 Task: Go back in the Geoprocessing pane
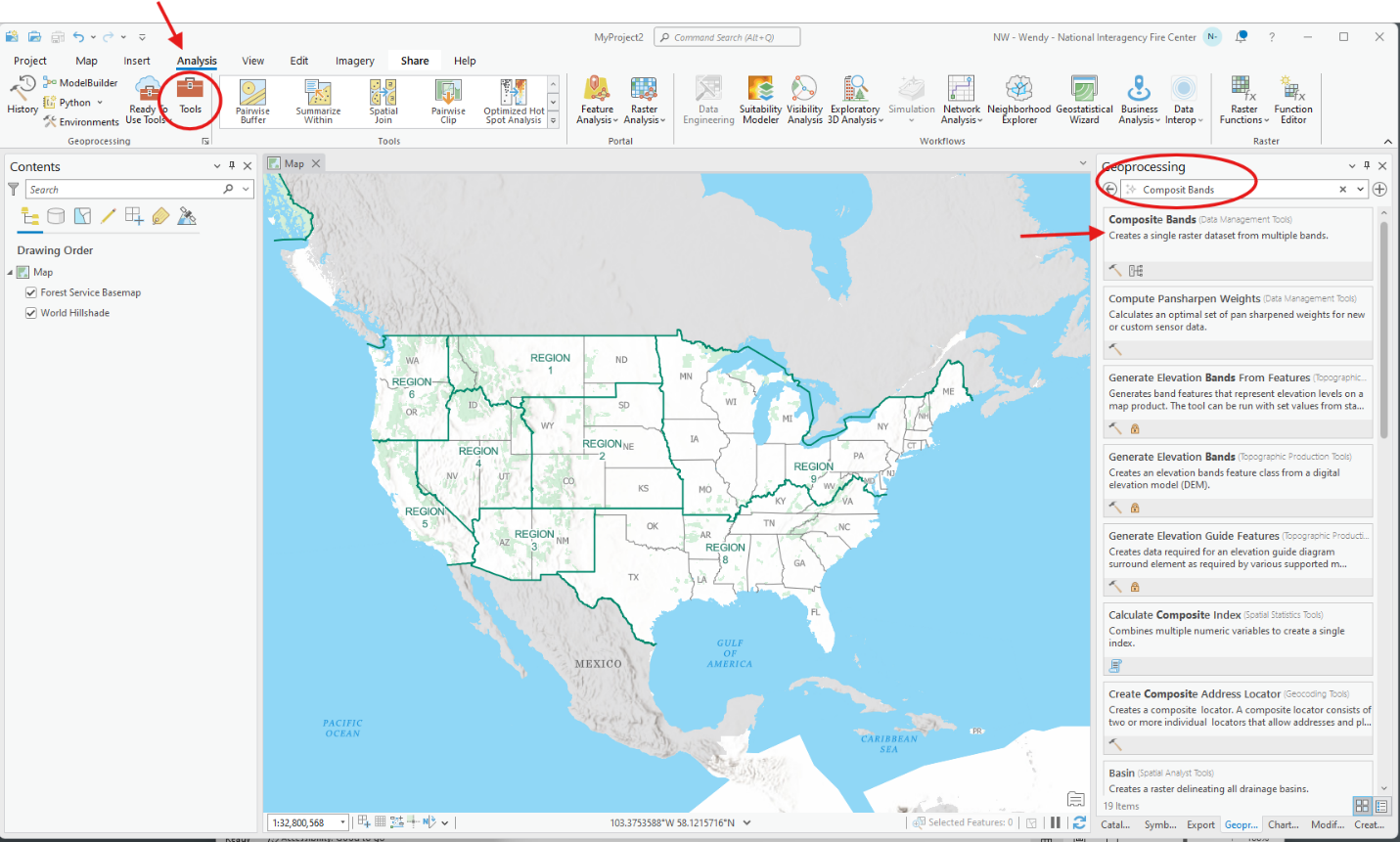(x=1109, y=189)
